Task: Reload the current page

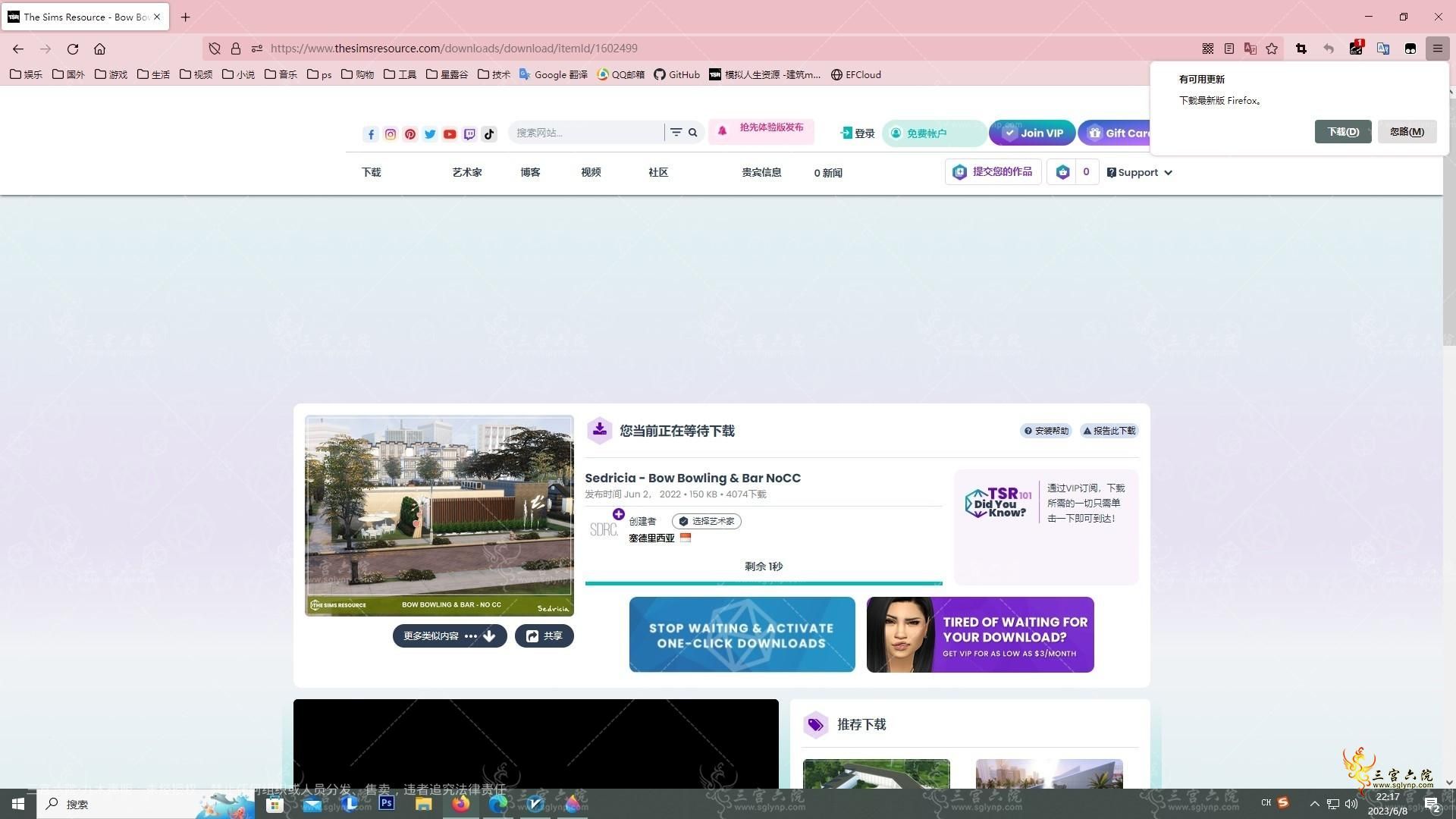Action: click(73, 49)
